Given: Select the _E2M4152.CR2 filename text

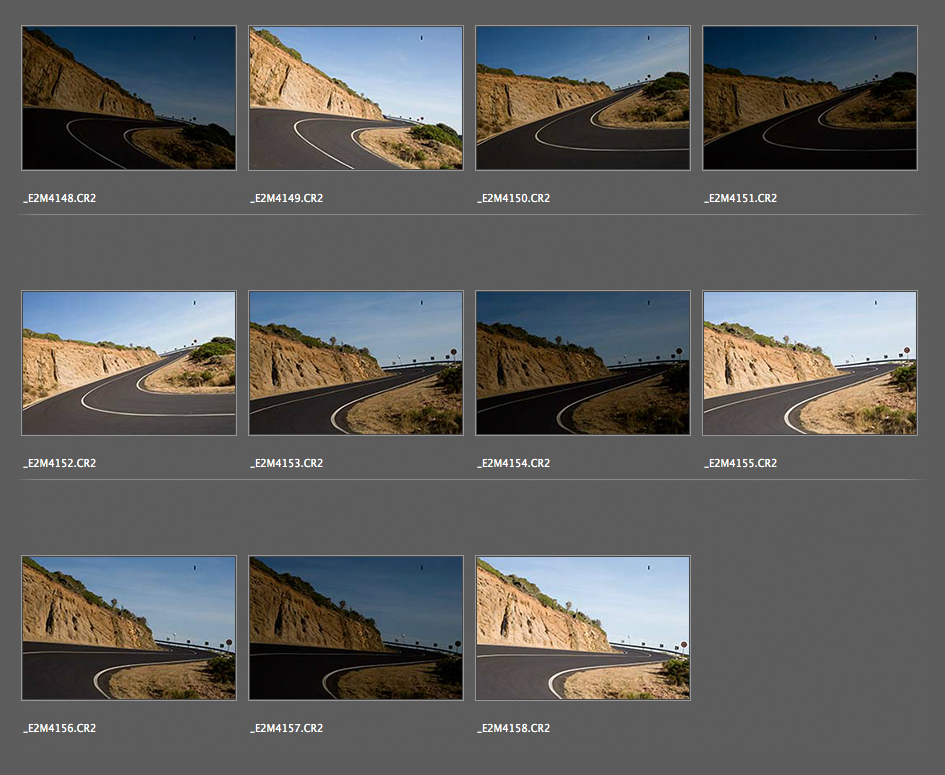Looking at the screenshot, I should (60, 464).
